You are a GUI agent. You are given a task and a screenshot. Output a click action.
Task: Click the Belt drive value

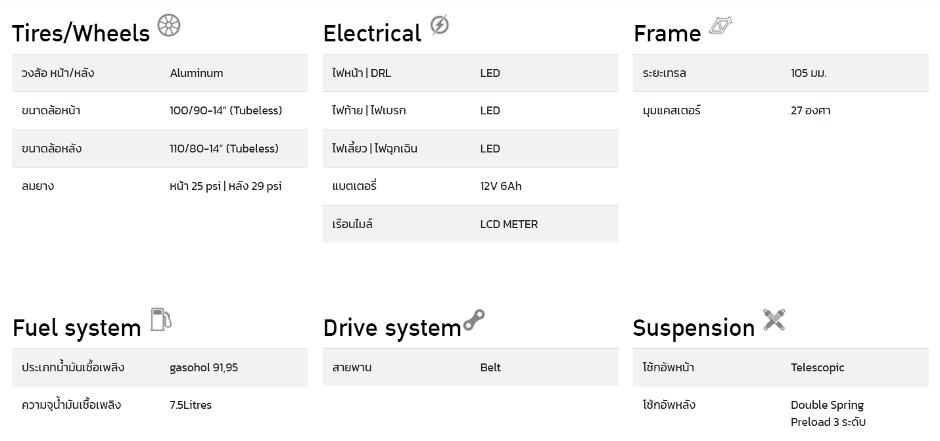click(490, 367)
